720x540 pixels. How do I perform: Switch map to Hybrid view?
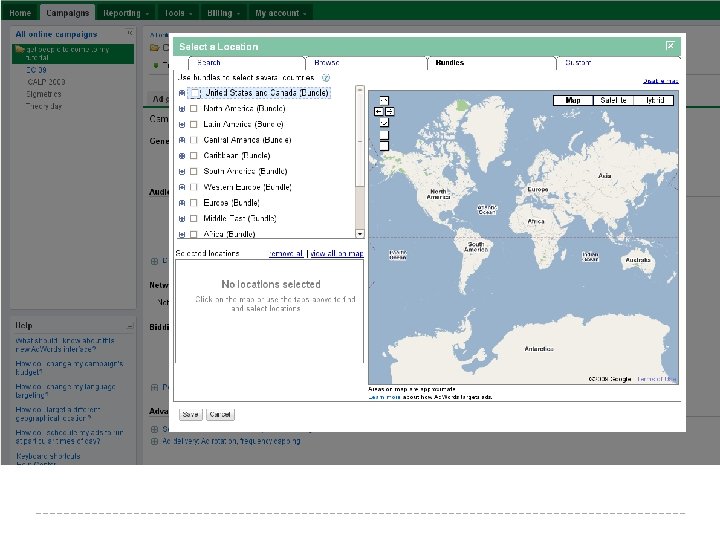653,100
